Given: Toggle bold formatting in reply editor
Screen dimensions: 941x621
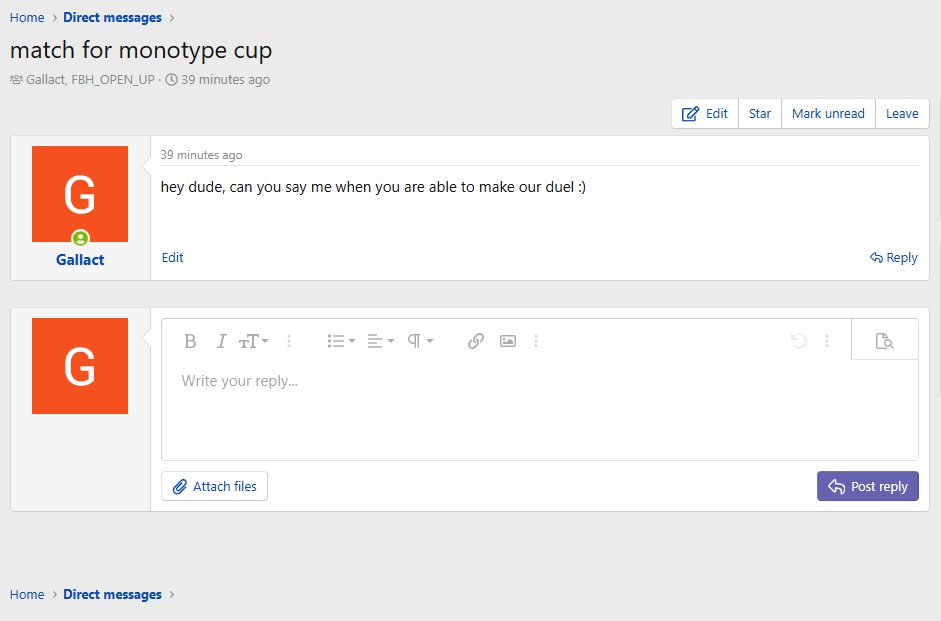Looking at the screenshot, I should (x=190, y=341).
